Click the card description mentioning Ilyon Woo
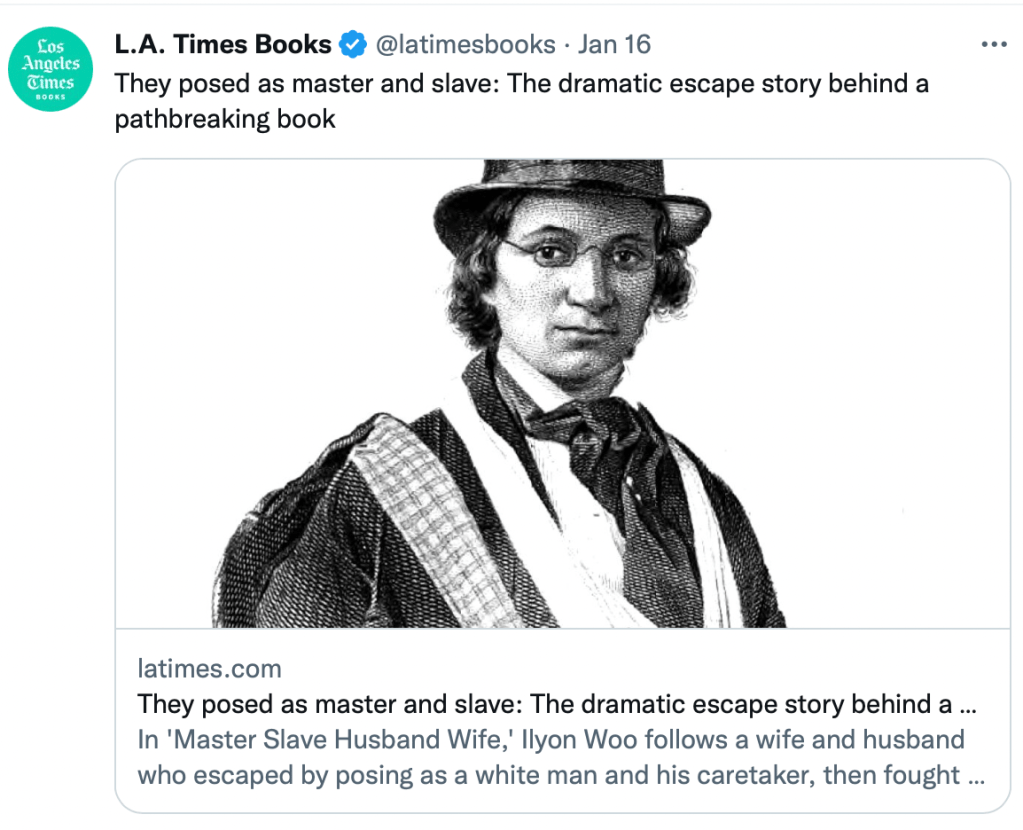Screen dimensions: 1023x830 pos(550,740)
